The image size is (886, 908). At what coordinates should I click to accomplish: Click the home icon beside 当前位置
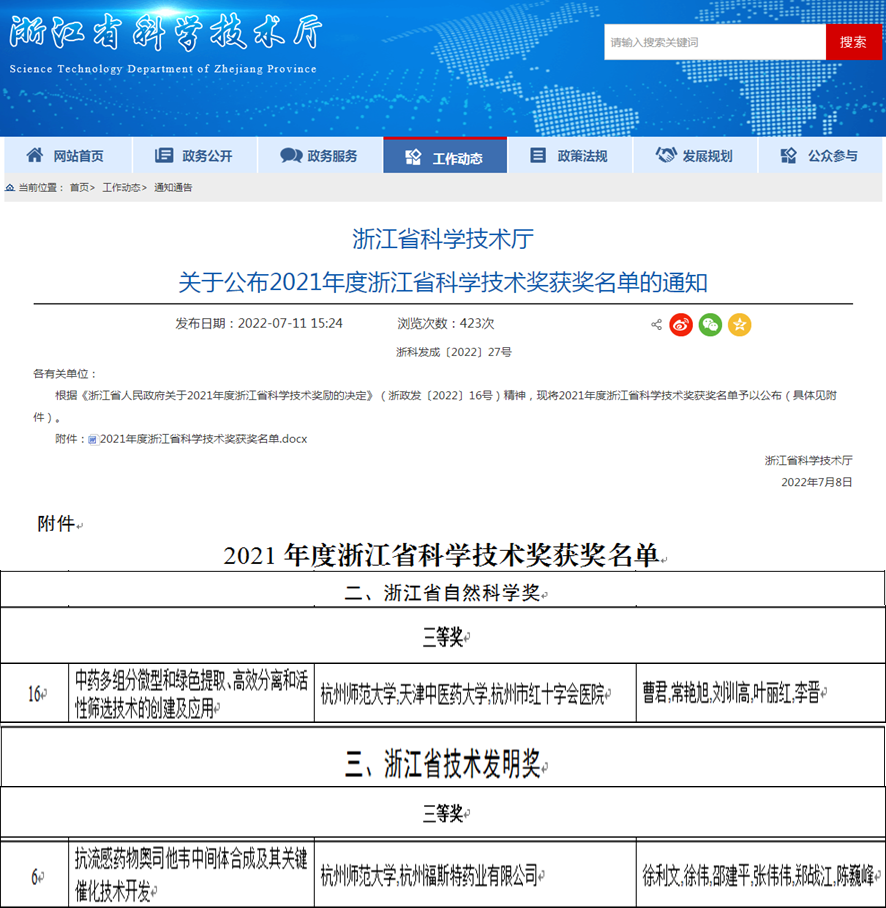point(10,188)
